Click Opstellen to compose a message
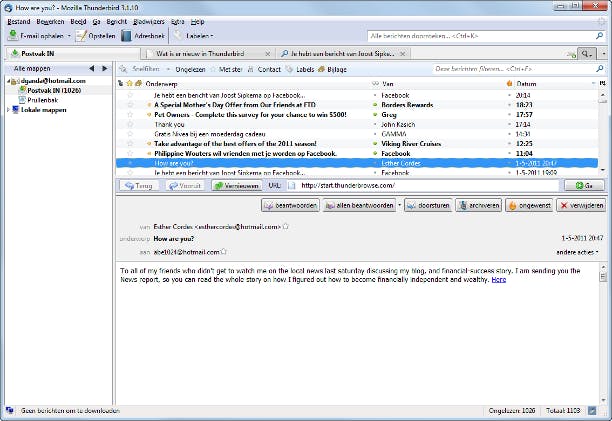Viewport: 612px width, 421px height. point(96,36)
